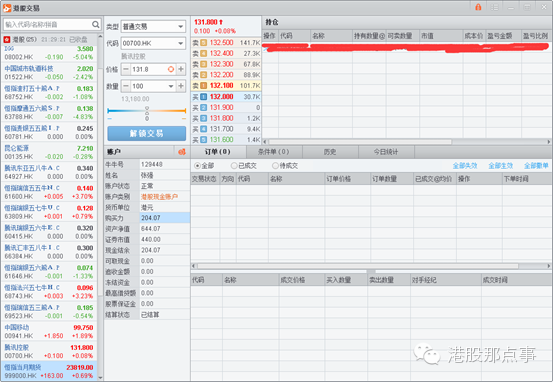Click the search magnifier icon
The height and width of the screenshot is (382, 553).
point(96,24)
